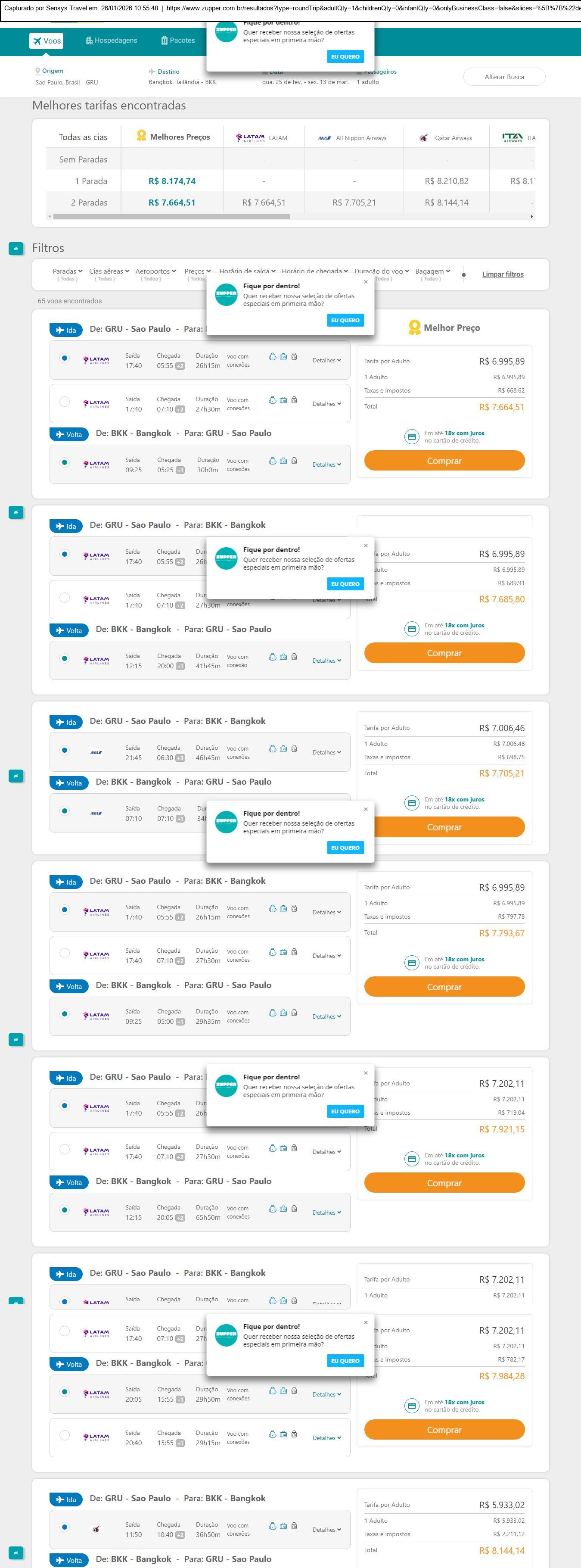Select the ANA 21:45 outbound flight radio
581x1568 pixels.
pos(65,751)
